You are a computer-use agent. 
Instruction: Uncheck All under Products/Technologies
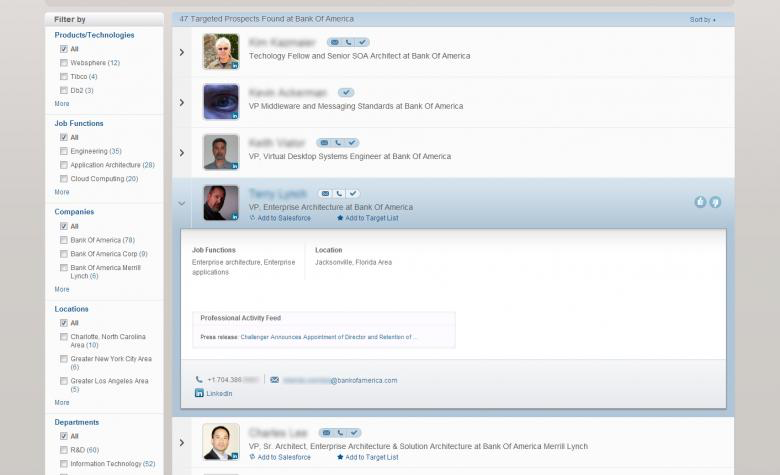tap(64, 49)
